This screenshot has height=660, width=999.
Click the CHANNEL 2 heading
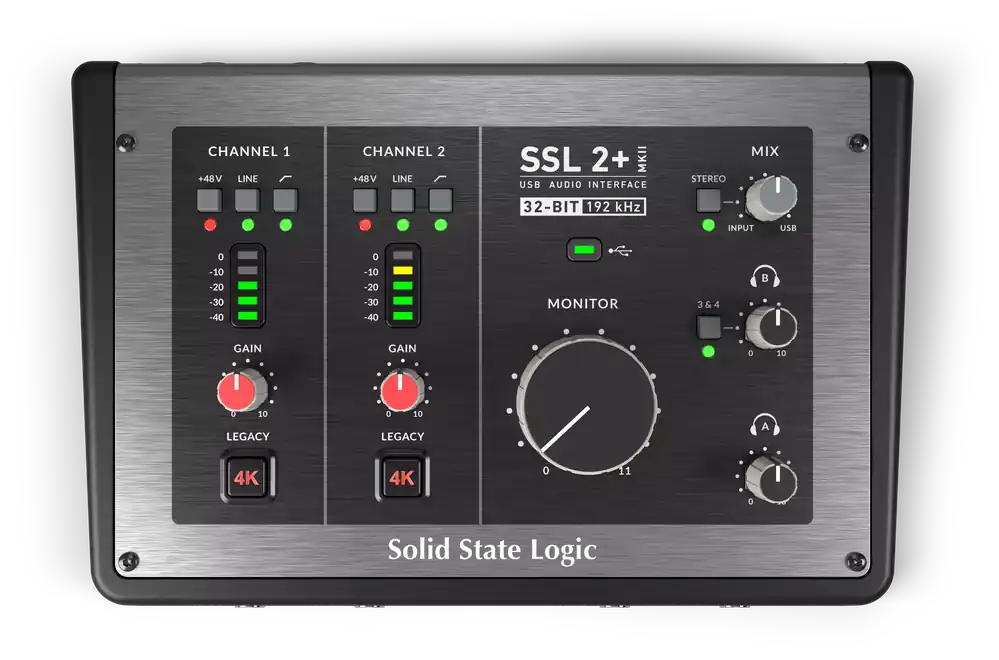pyautogui.click(x=403, y=152)
